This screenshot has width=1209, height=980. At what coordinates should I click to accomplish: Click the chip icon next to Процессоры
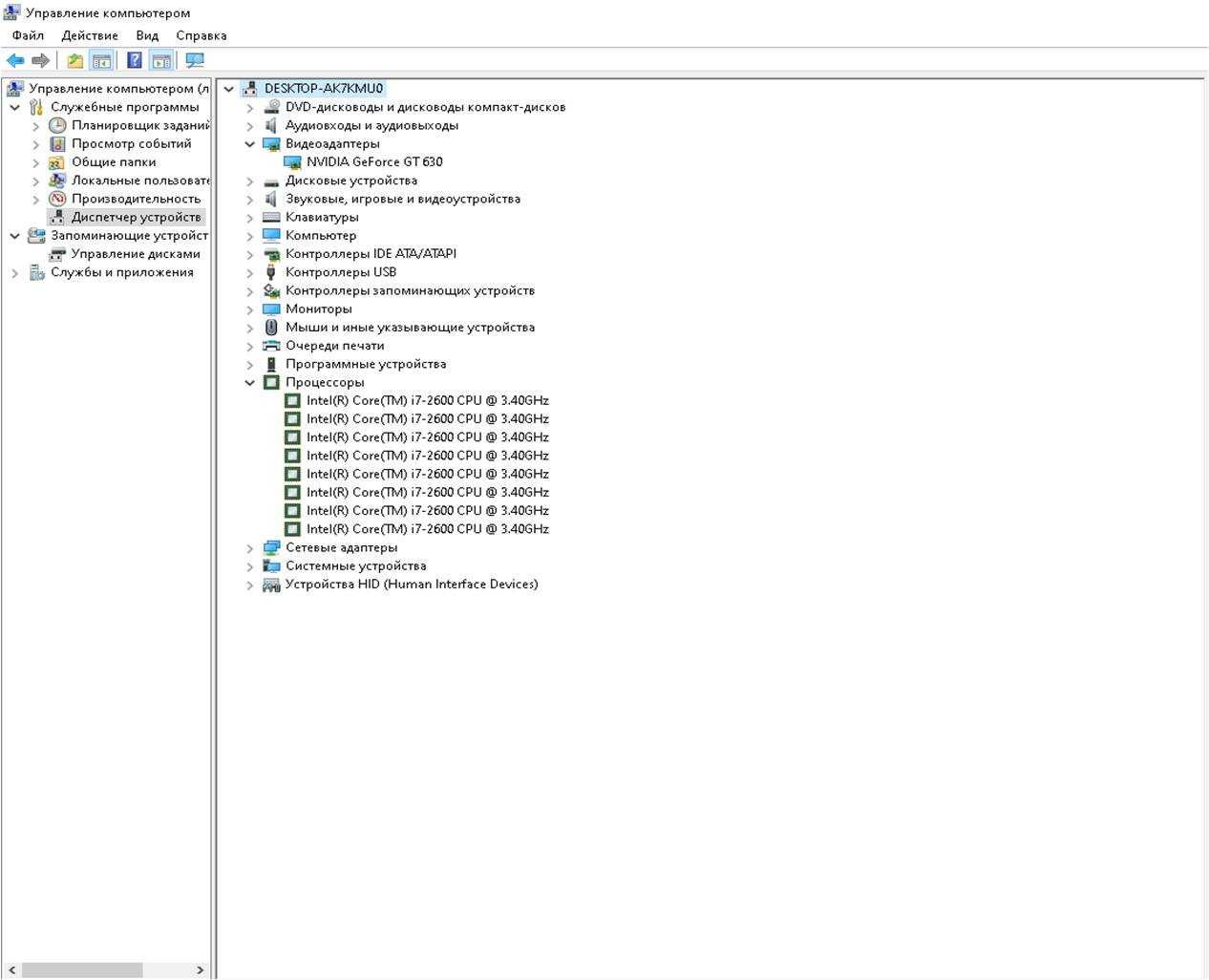(x=271, y=382)
